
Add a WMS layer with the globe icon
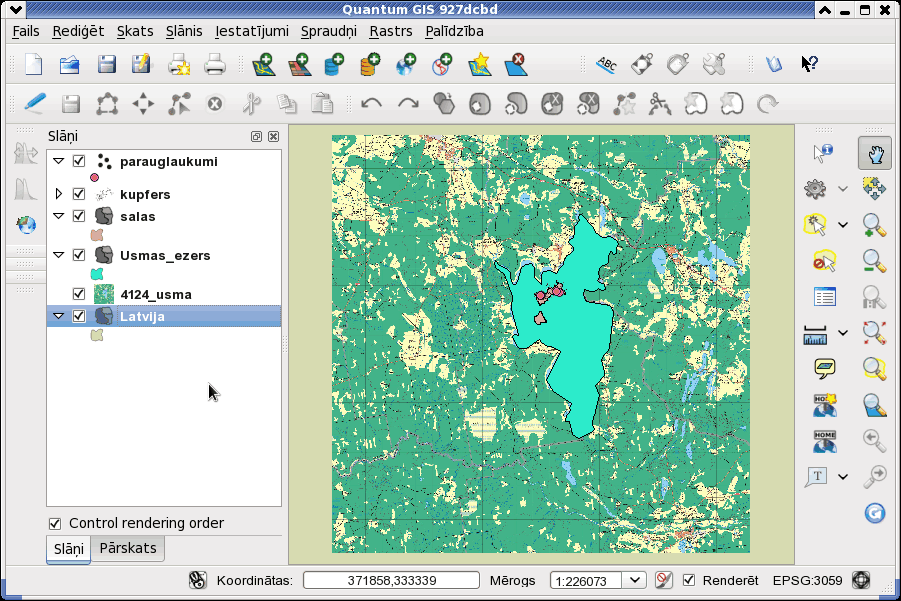point(406,64)
